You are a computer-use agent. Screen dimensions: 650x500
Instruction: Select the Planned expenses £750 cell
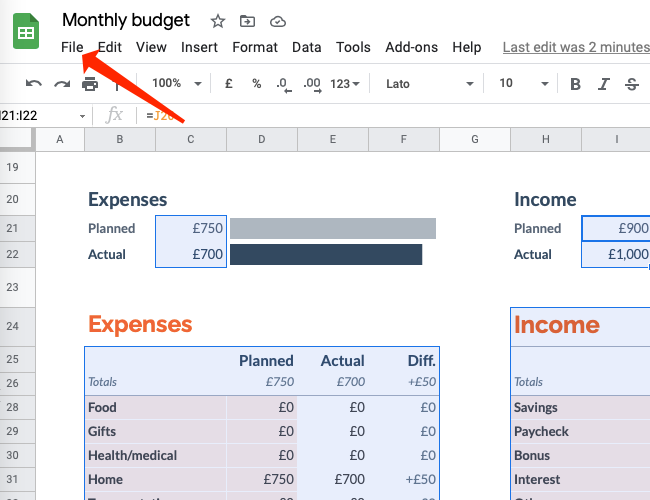coord(191,228)
